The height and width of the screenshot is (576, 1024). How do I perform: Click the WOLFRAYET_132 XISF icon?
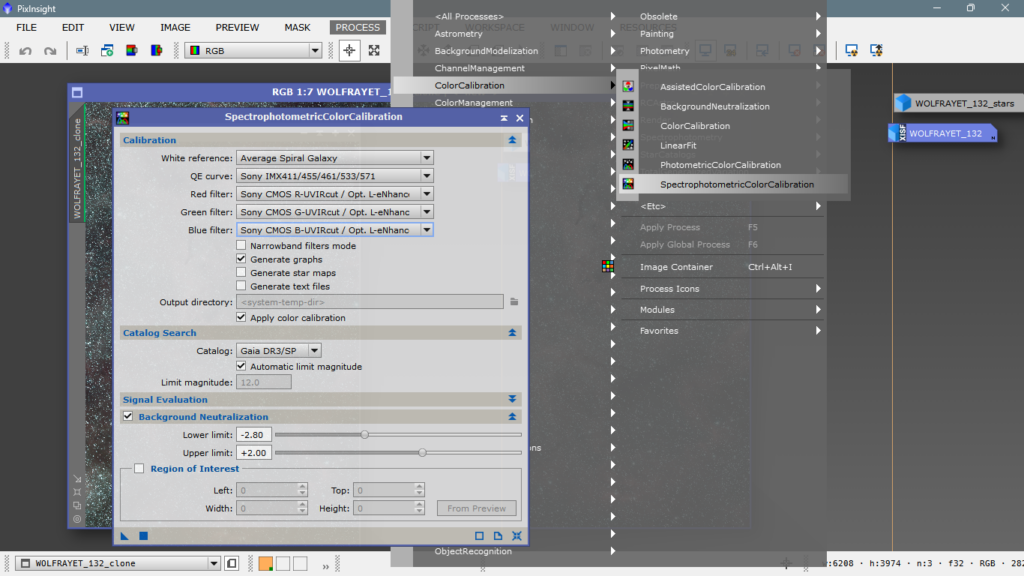[x=896, y=133]
